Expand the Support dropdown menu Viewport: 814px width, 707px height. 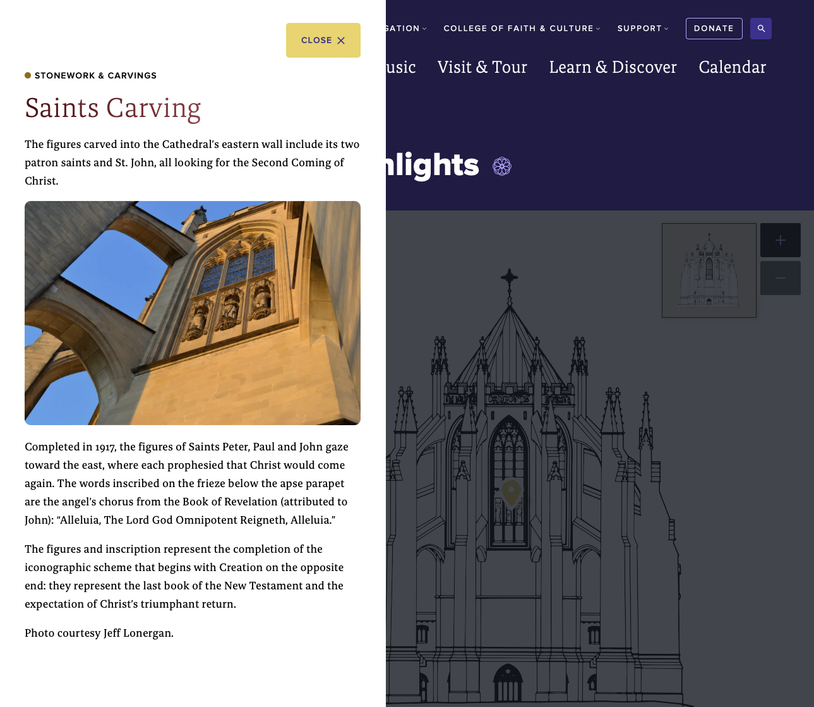[642, 29]
